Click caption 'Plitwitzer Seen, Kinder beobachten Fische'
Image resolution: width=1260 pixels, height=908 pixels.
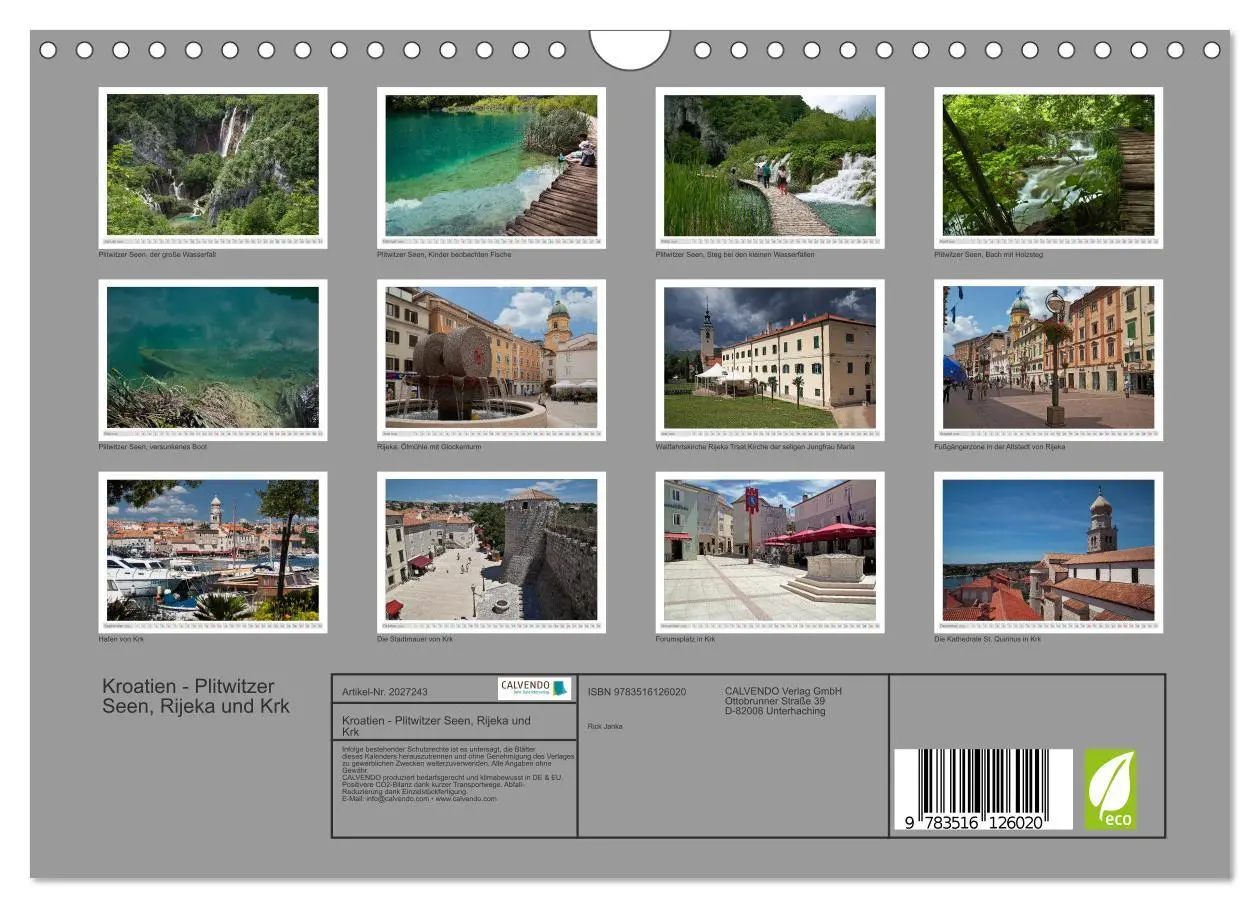click(x=444, y=255)
